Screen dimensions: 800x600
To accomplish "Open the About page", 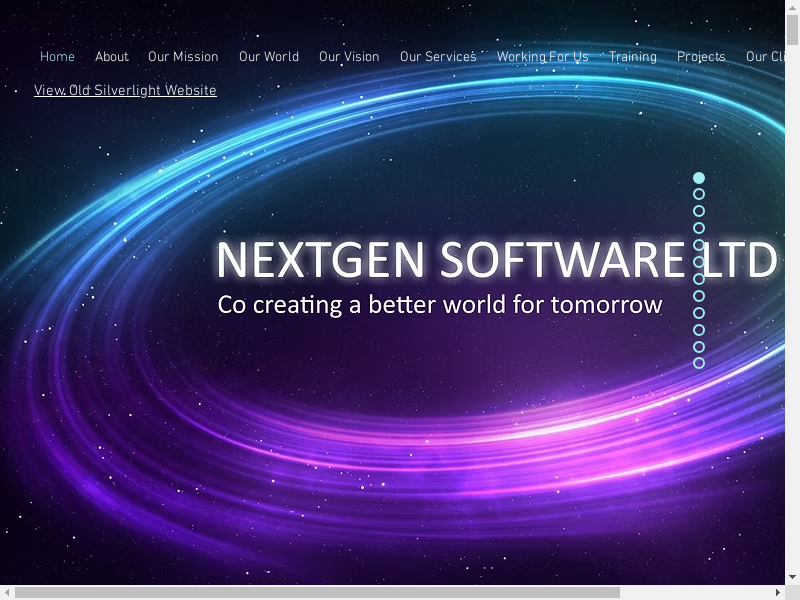I will [111, 57].
